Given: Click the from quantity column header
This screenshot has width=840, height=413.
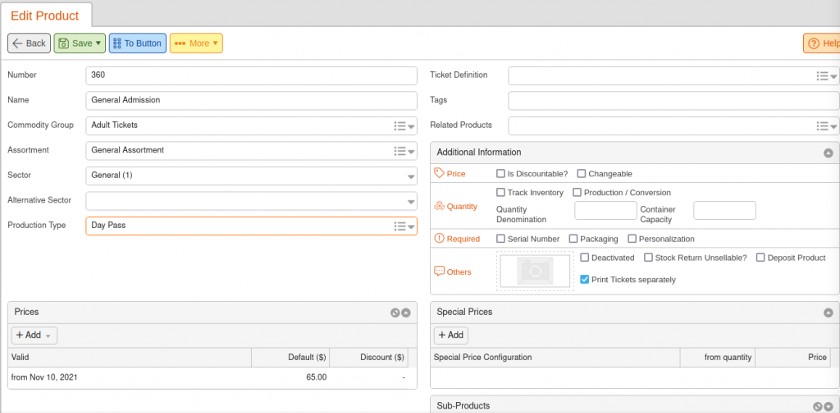Looking at the screenshot, I should tap(718, 357).
